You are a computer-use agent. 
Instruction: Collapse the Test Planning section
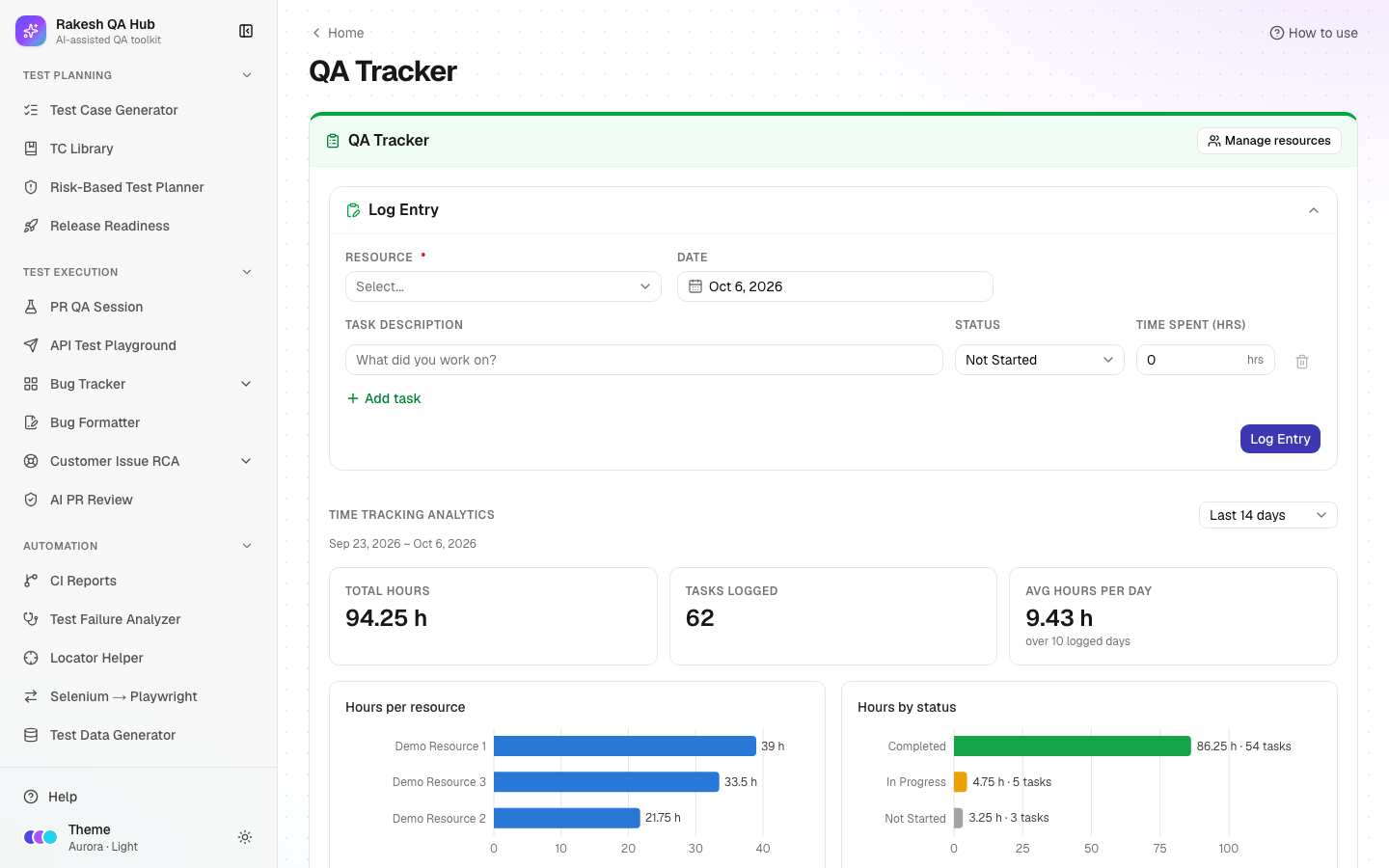click(247, 75)
